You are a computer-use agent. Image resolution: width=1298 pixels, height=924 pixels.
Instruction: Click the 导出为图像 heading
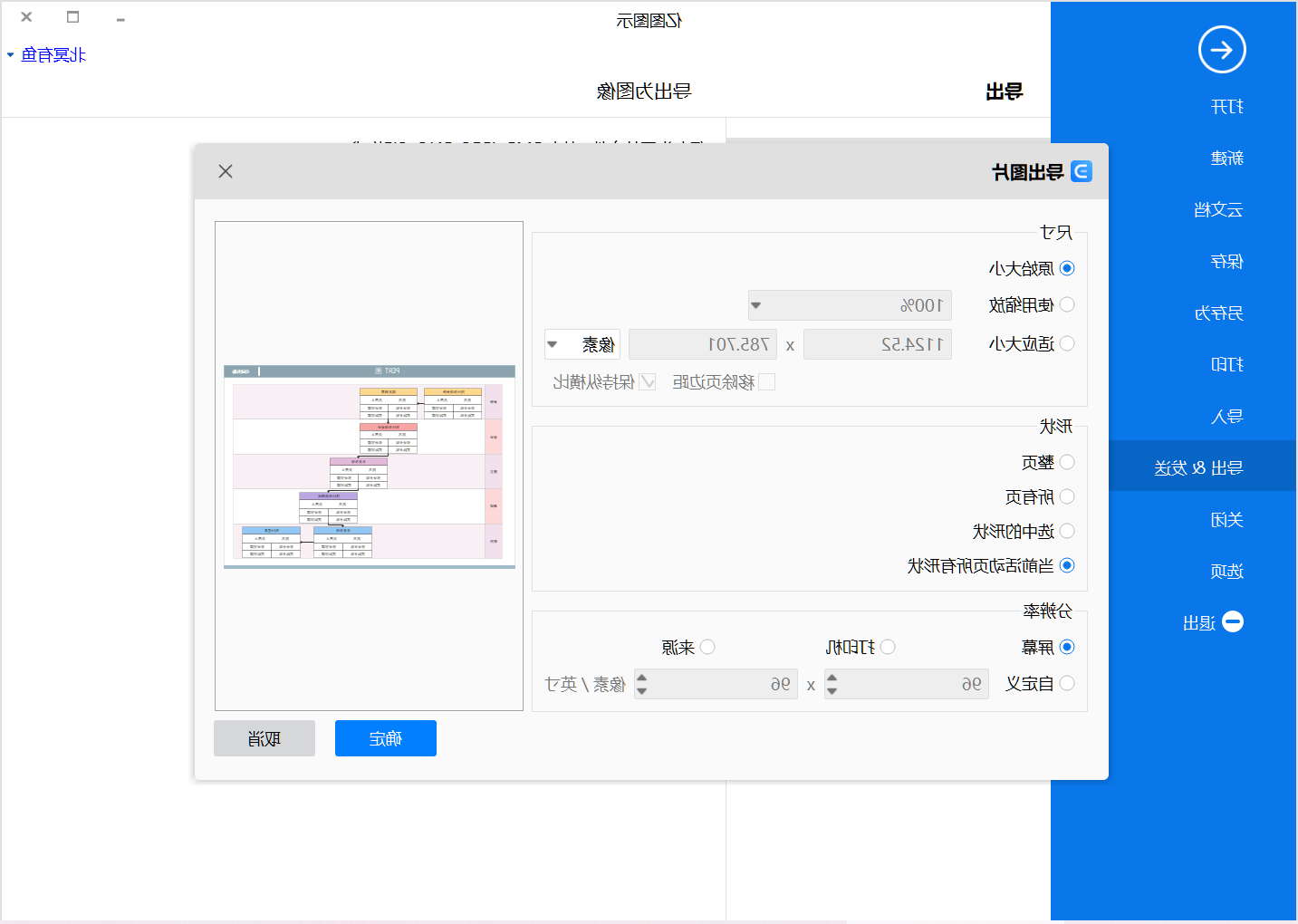tap(644, 91)
